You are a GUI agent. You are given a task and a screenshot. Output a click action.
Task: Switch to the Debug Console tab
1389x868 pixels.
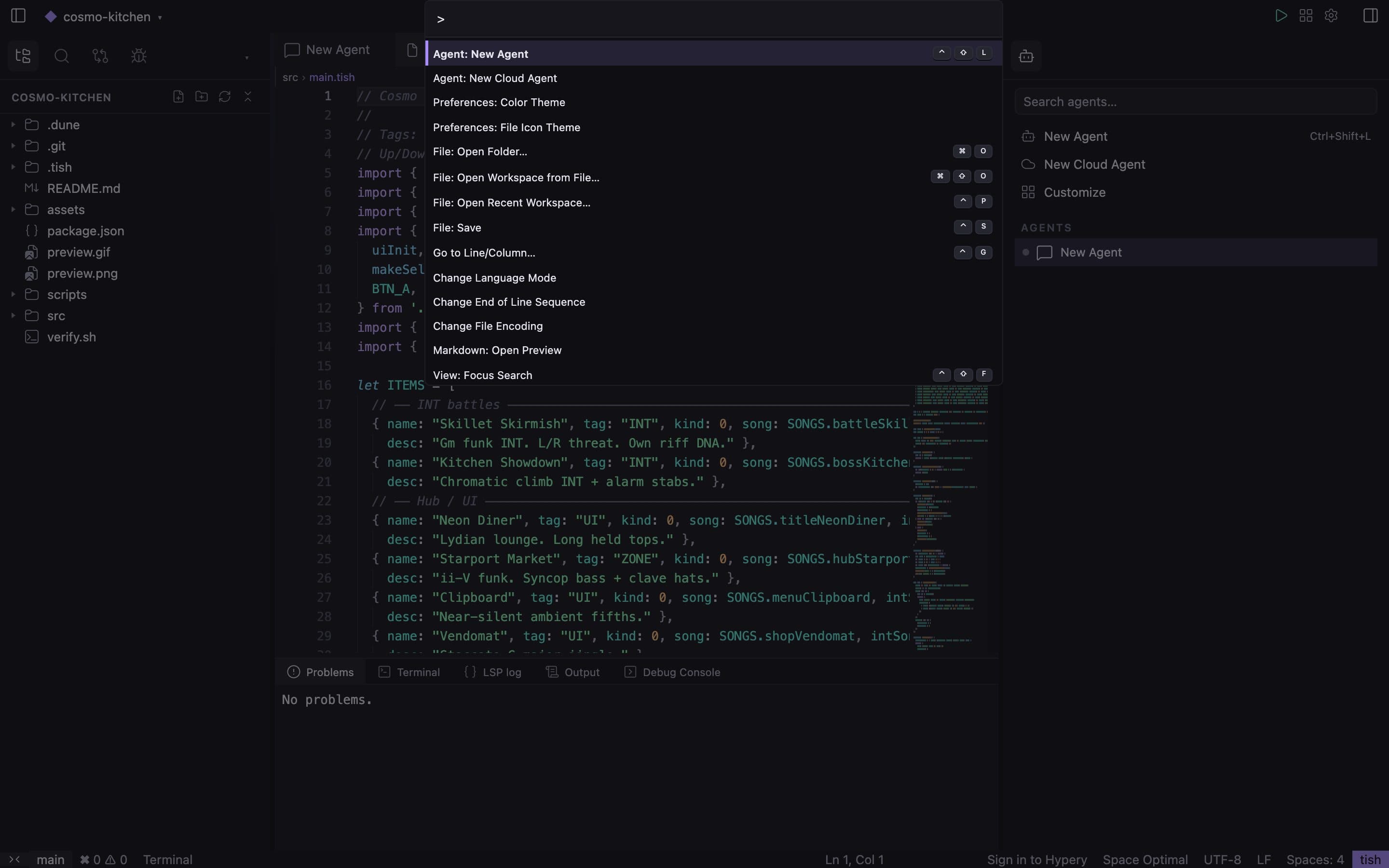[672, 672]
